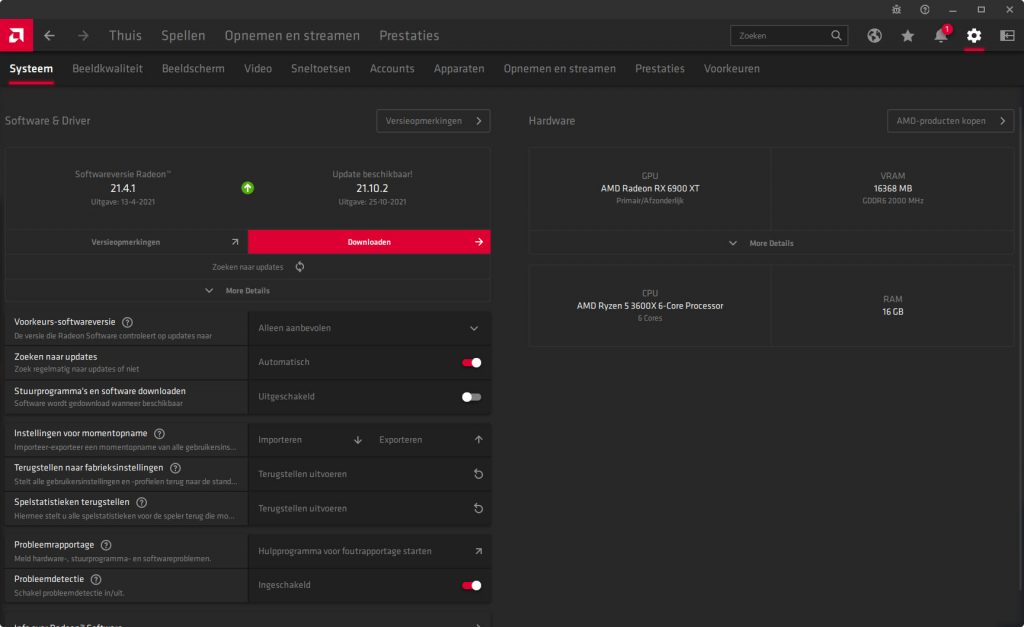The image size is (1024, 627).
Task: Click the back navigation arrow
Action: point(50,36)
